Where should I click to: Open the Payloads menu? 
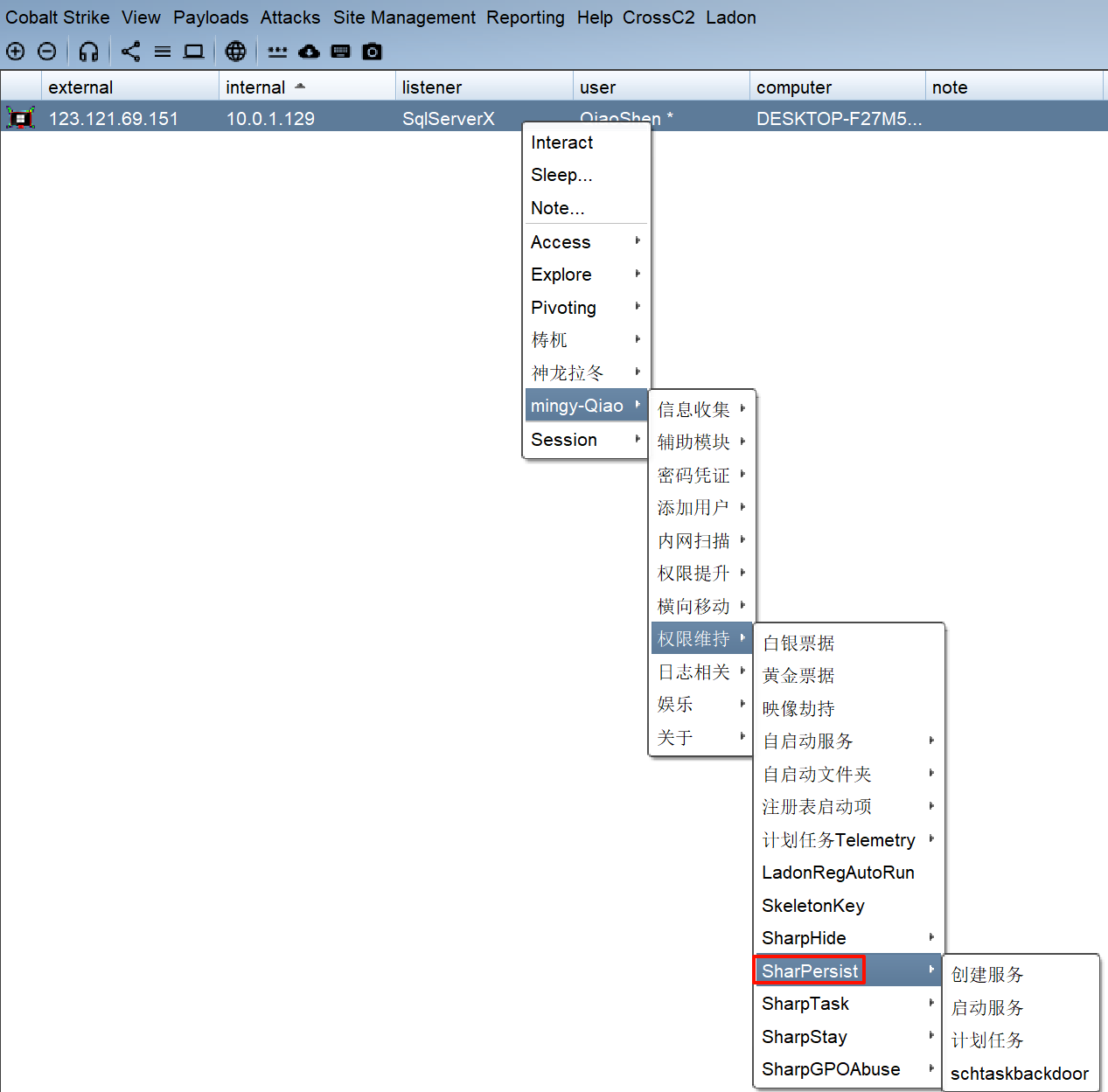(211, 17)
